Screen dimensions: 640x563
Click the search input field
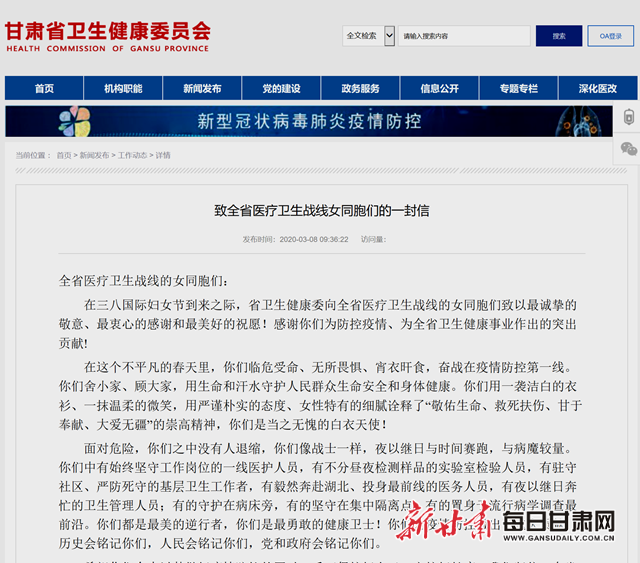(463, 36)
